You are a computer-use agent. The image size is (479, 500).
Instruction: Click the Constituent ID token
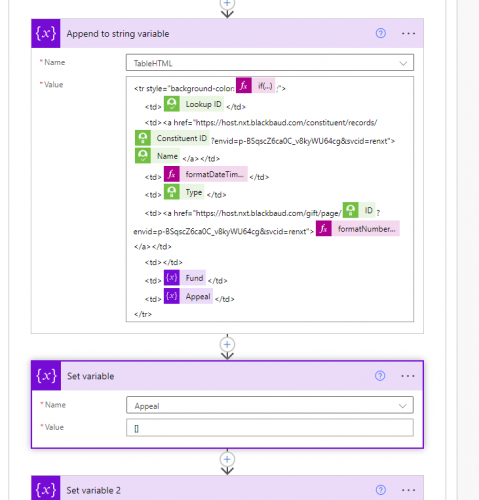pyautogui.click(x=172, y=138)
